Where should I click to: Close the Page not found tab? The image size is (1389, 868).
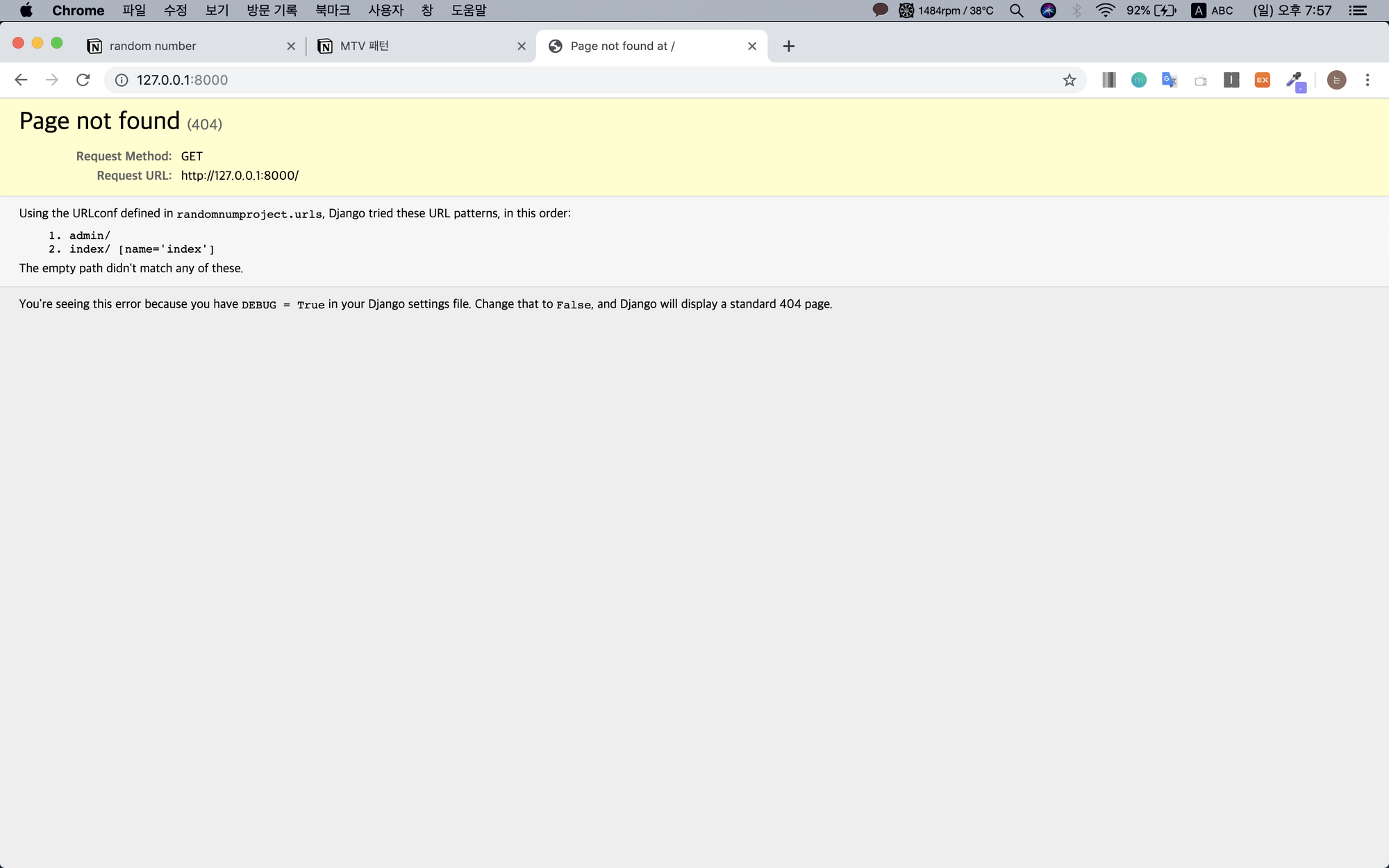[752, 46]
